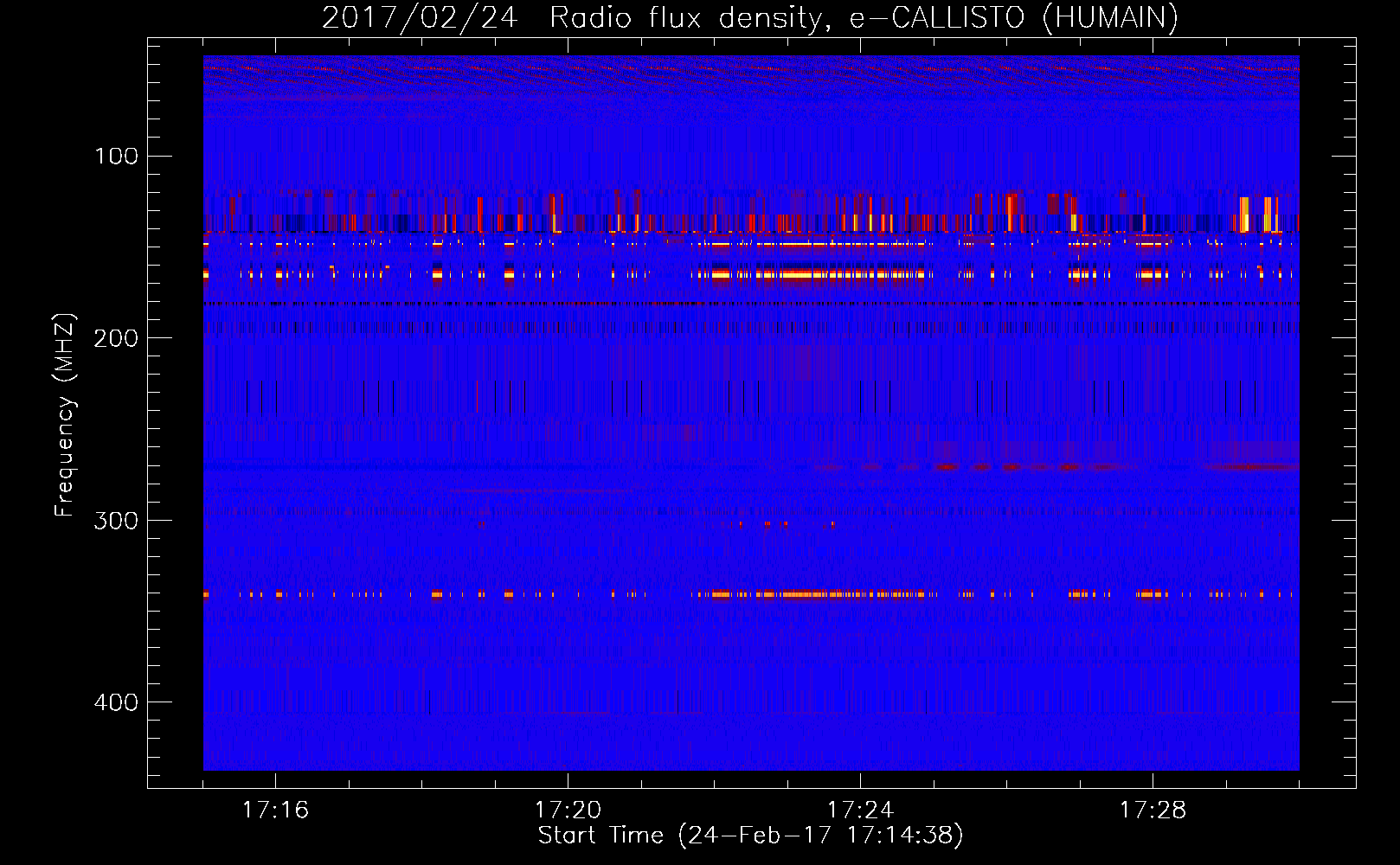Select the Start Time axis caption
Screen dimensions: 1400x865
(751, 836)
